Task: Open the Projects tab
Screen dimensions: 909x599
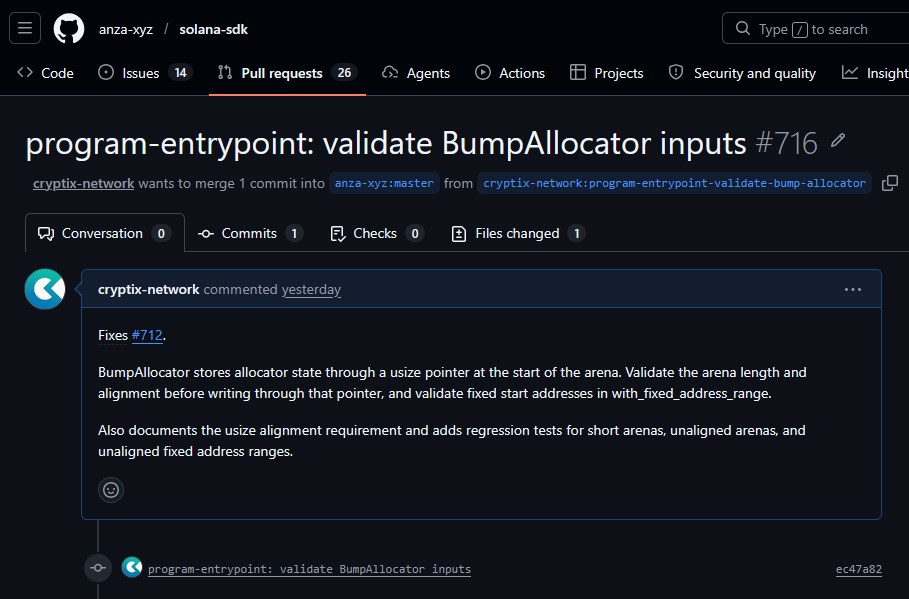Action: [x=606, y=73]
